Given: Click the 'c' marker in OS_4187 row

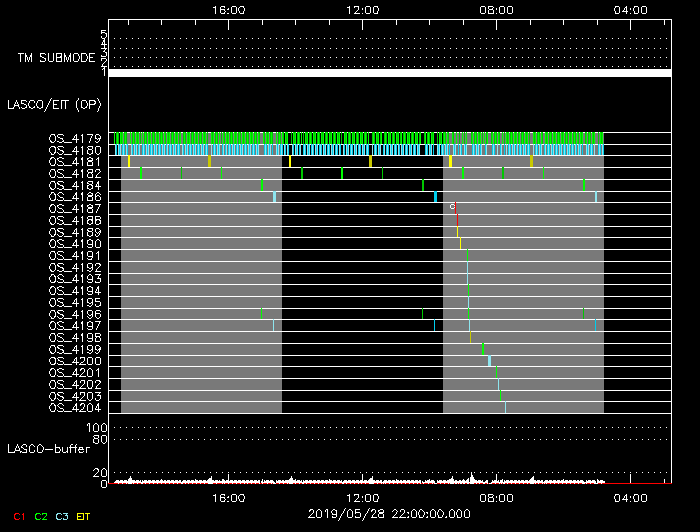Looking at the screenshot, I should (x=452, y=206).
